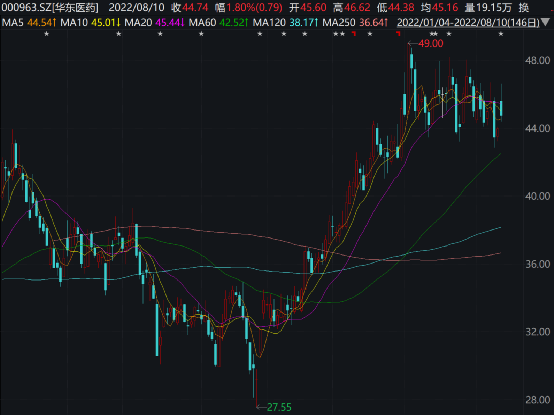Image resolution: width=554 pixels, height=415 pixels.
Task: Open the date range dropdown arrow
Action: click(x=545, y=23)
